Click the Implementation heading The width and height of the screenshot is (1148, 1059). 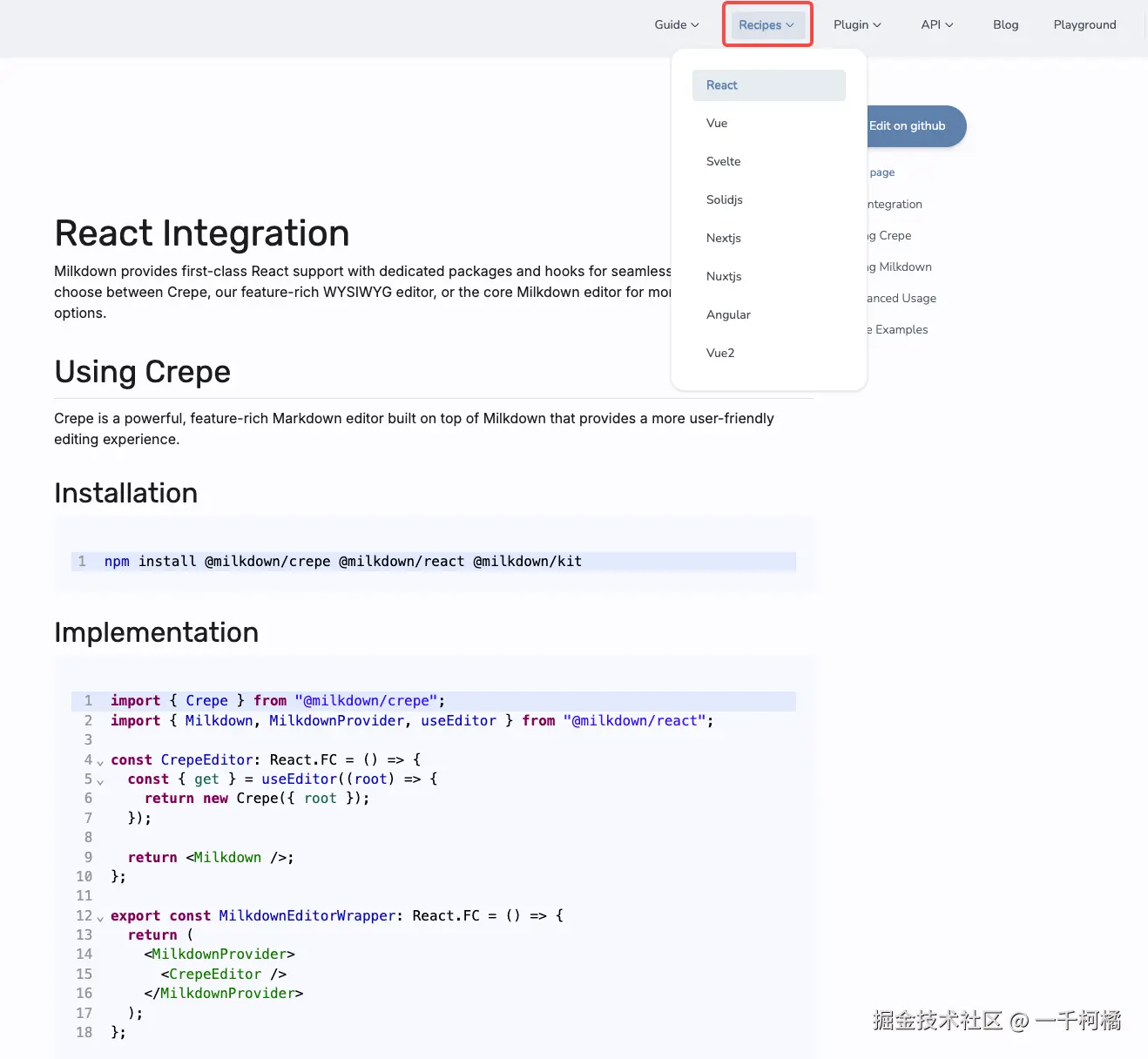(157, 632)
